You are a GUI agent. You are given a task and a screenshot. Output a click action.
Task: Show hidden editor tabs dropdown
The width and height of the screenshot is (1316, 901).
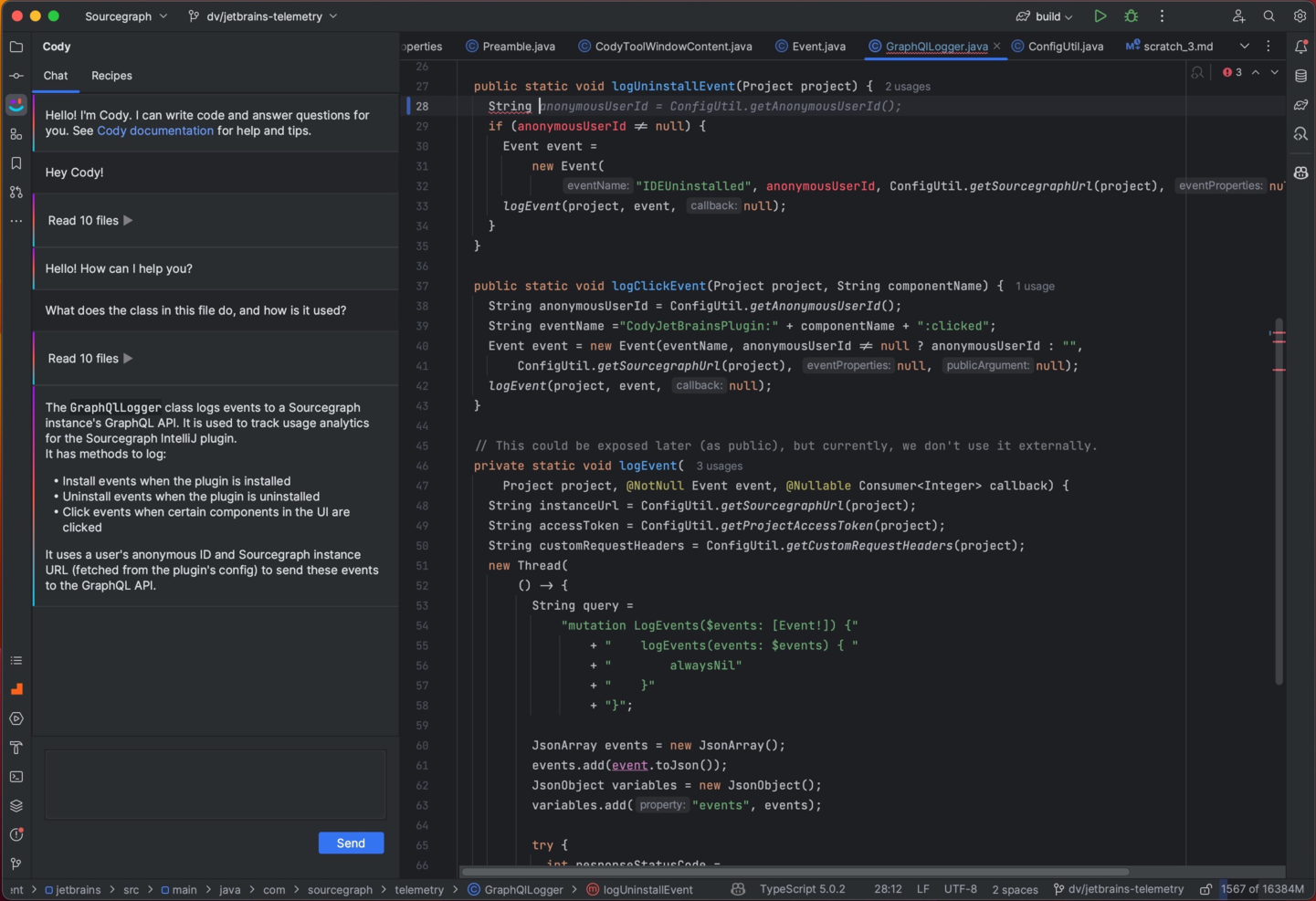tap(1244, 47)
